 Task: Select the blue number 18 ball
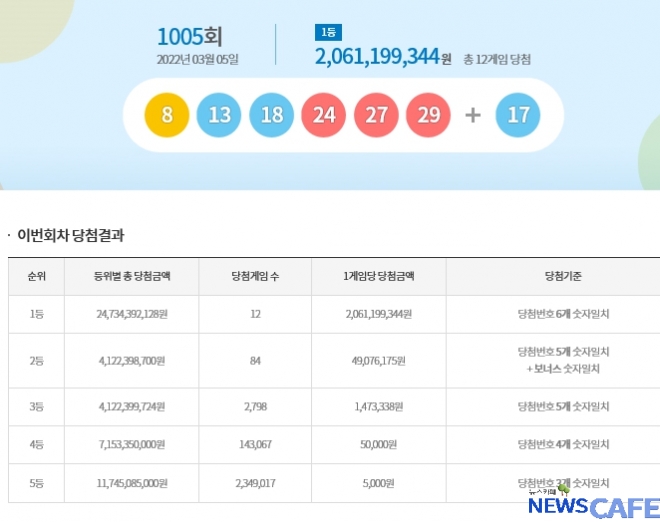click(x=272, y=115)
